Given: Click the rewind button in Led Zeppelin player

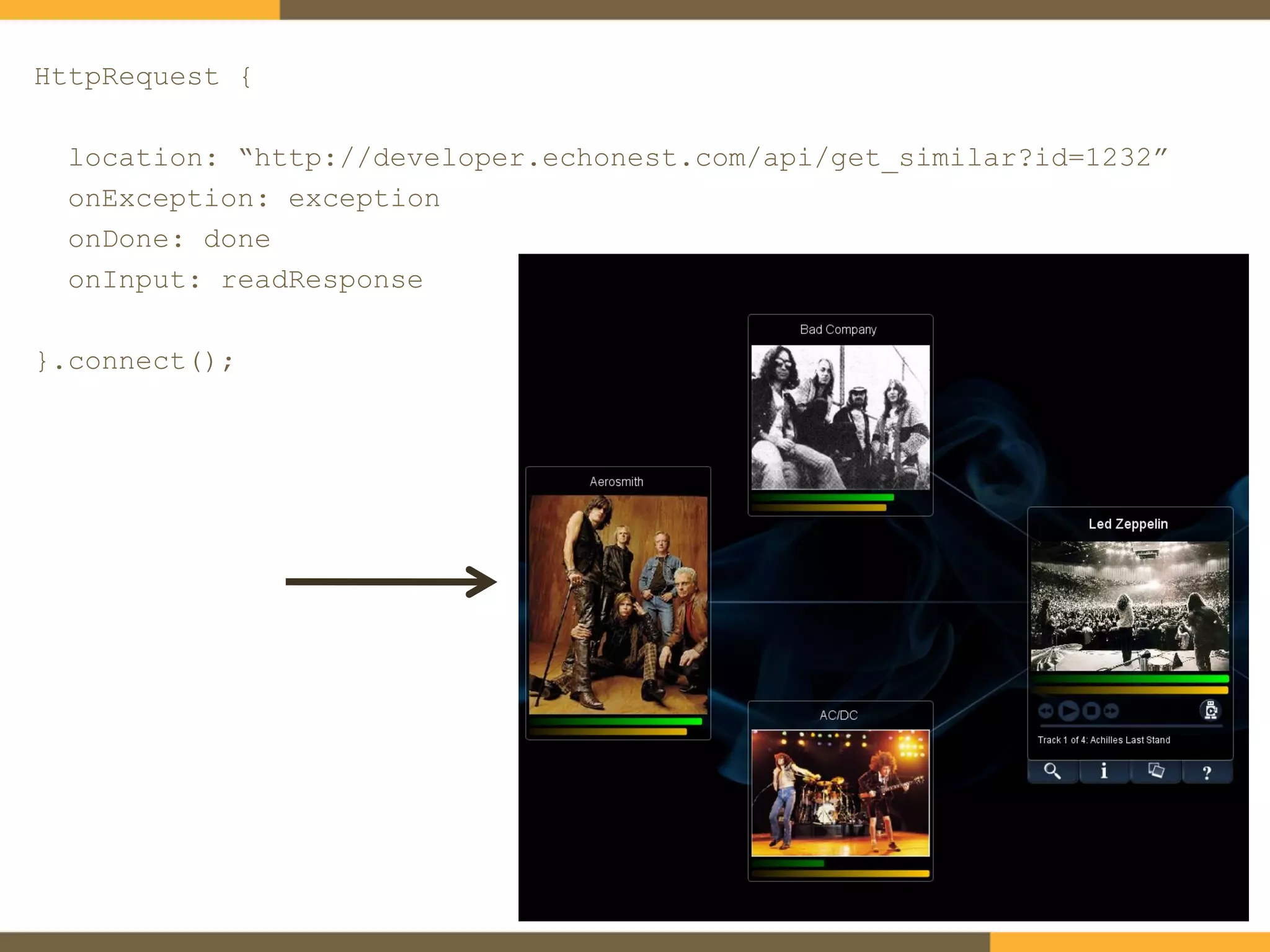Looking at the screenshot, I should pos(1046,711).
